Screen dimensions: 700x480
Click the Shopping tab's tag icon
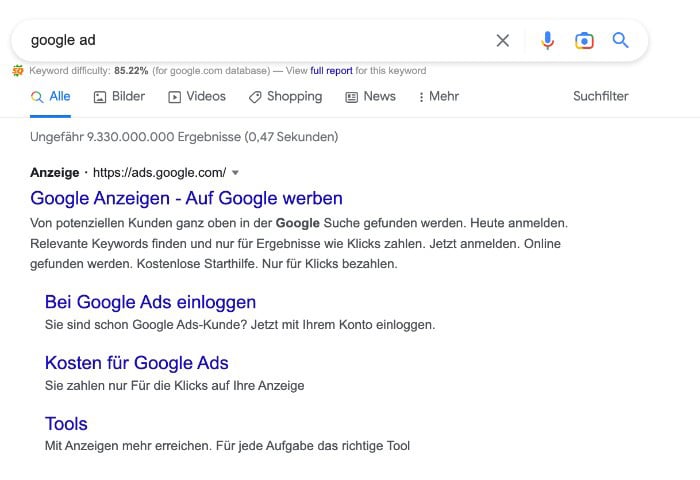[x=255, y=97]
